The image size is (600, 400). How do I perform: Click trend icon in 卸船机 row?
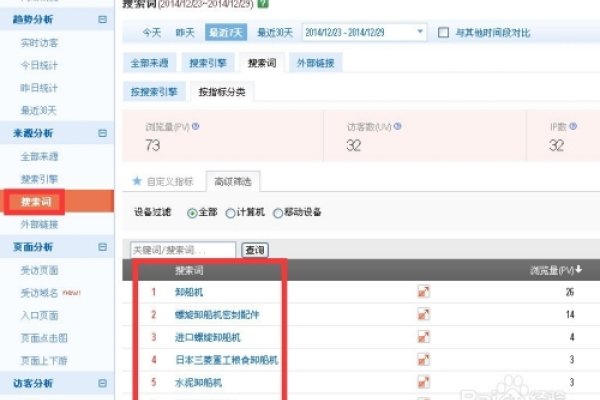pos(424,292)
